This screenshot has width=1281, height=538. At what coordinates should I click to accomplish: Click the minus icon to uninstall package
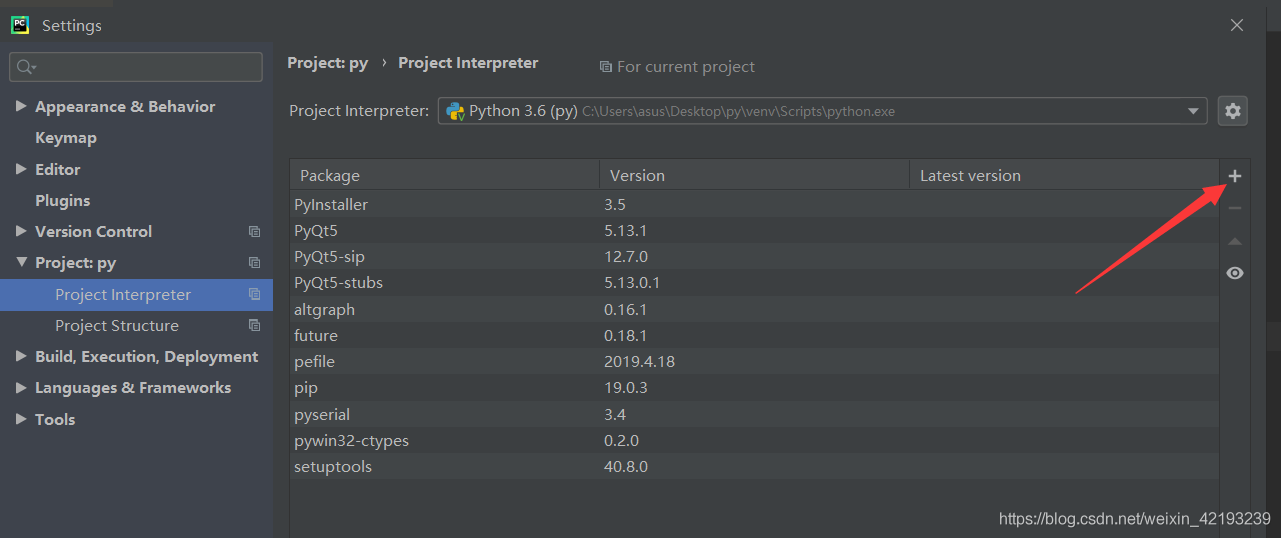pos(1235,208)
